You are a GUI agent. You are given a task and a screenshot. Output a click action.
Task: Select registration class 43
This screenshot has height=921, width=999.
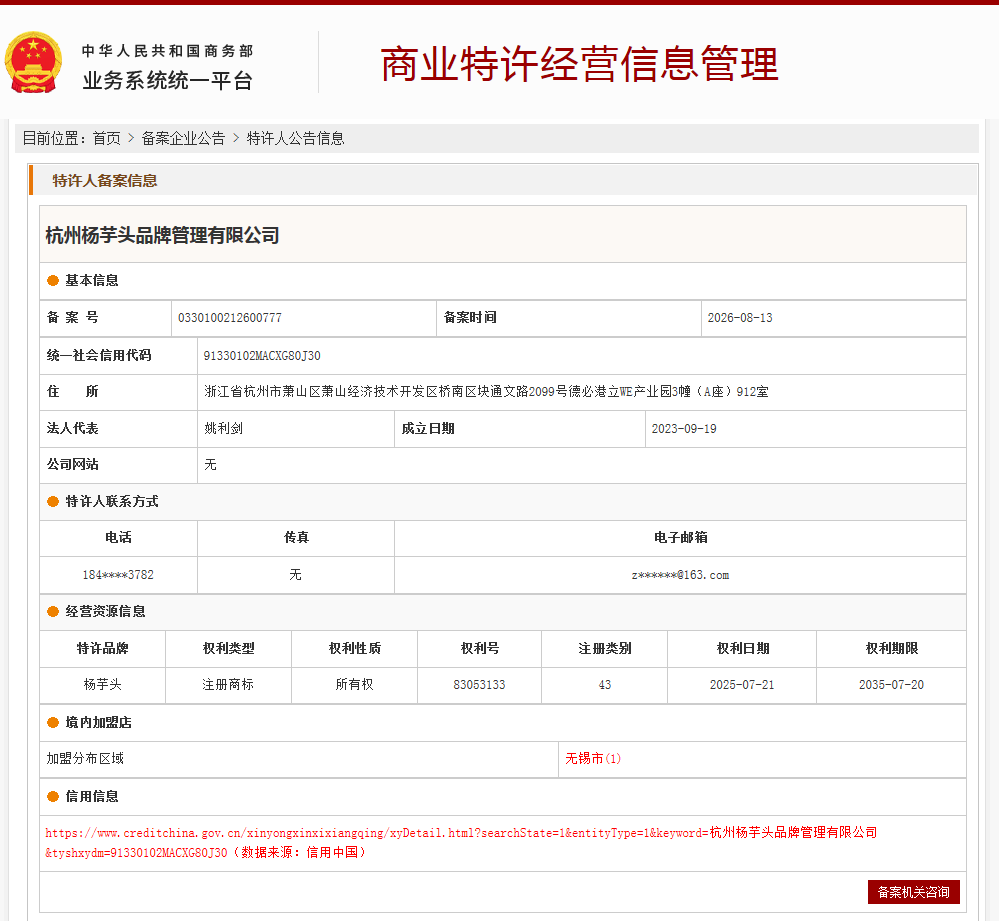point(605,685)
